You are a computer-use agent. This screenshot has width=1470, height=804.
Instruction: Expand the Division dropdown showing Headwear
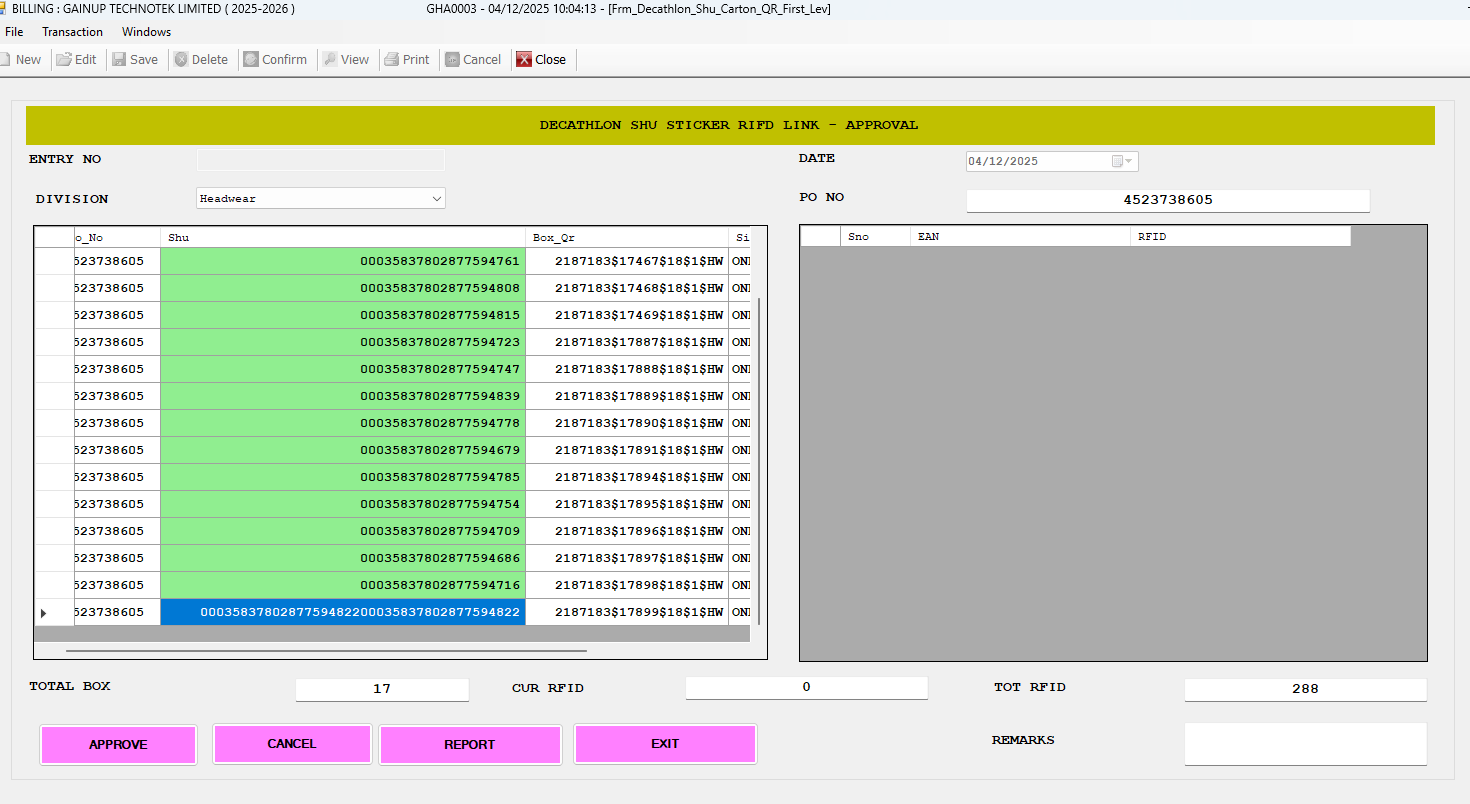click(x=436, y=199)
